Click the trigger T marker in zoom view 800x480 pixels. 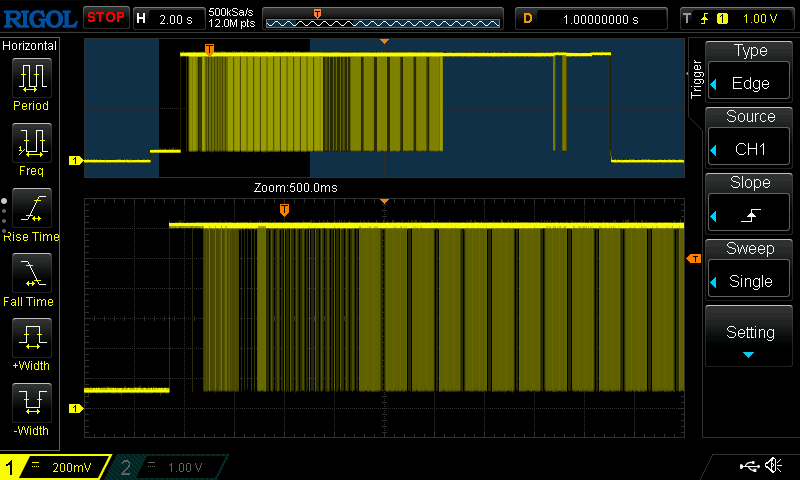pos(284,210)
